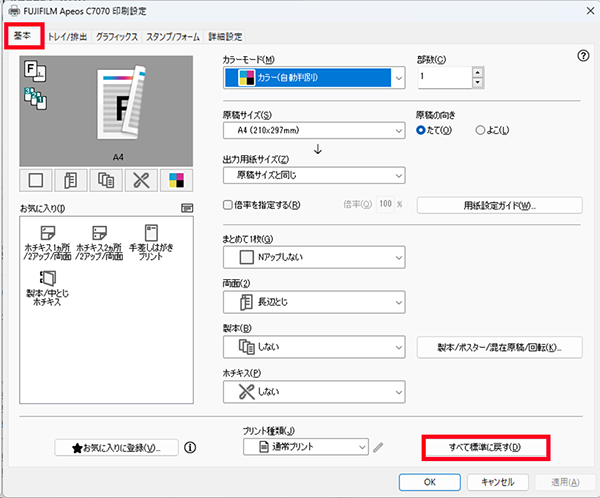Select favorite ホチキス2か所/2アップ/両面

[99, 243]
